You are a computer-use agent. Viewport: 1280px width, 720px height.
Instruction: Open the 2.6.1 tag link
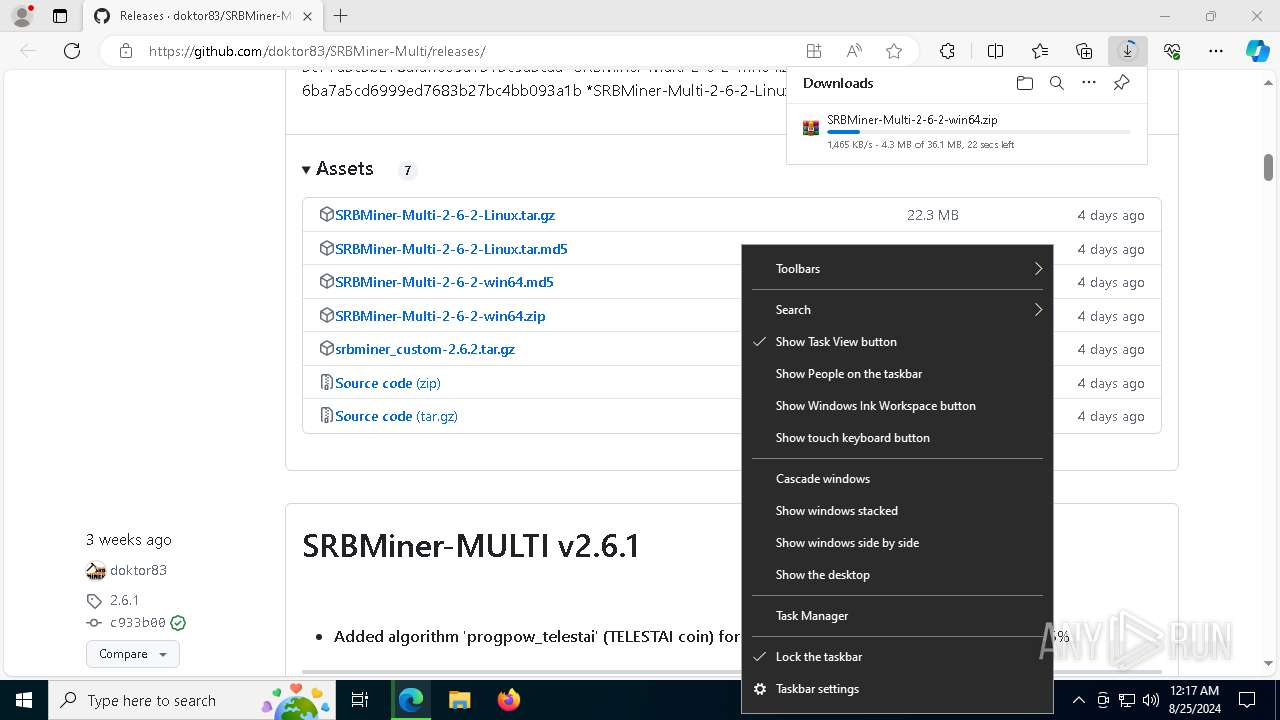coord(124,600)
